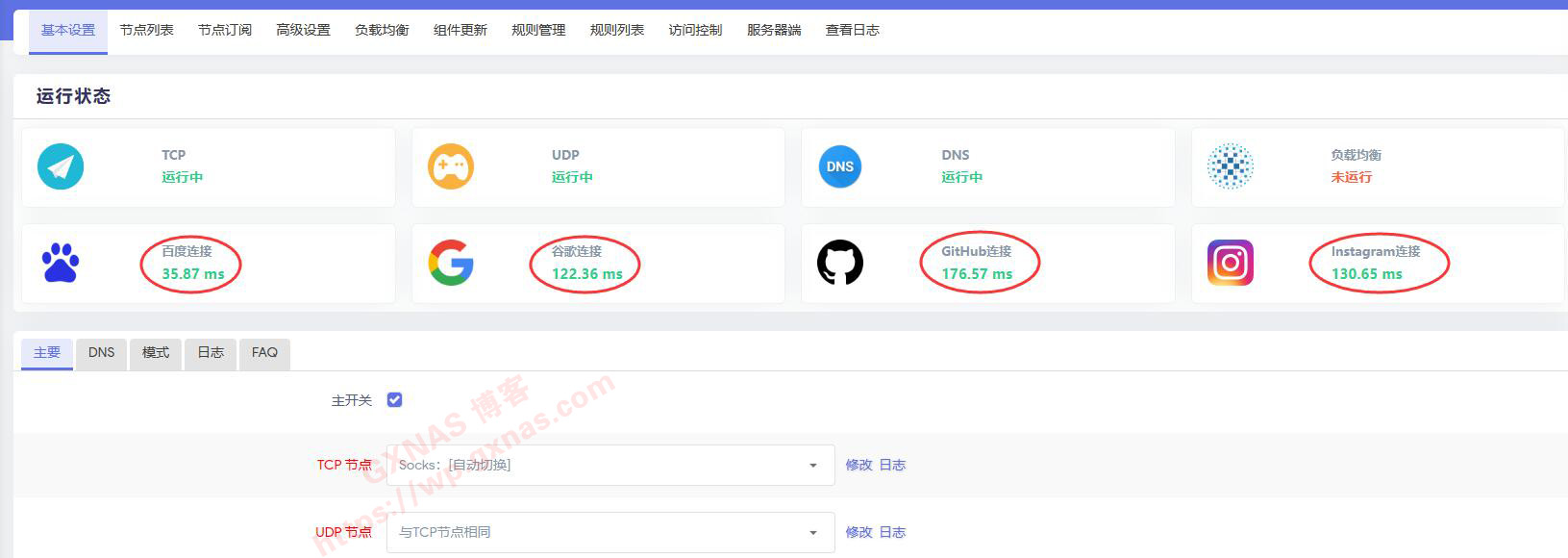The height and width of the screenshot is (558, 1568).
Task: Select the DNS sub-tab
Action: [101, 353]
